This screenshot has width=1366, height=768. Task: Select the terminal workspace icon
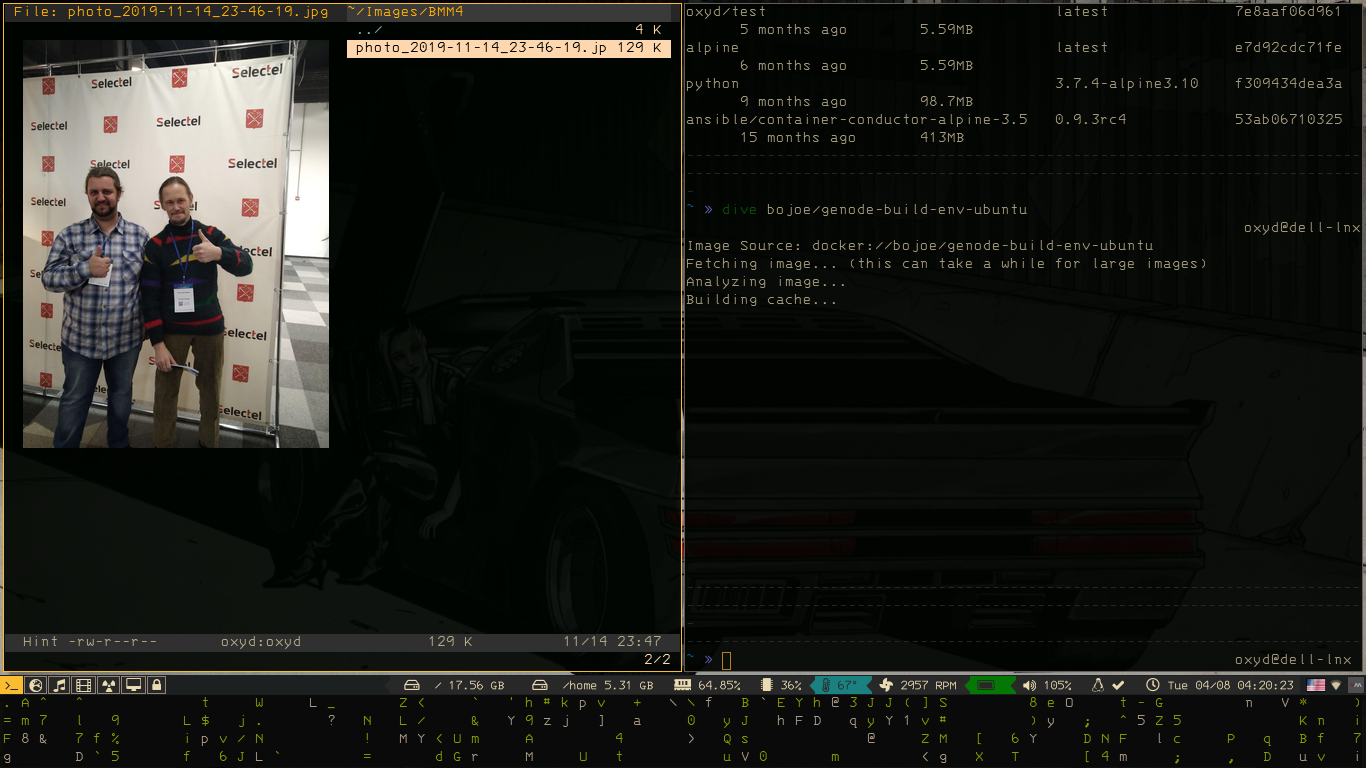pos(11,685)
